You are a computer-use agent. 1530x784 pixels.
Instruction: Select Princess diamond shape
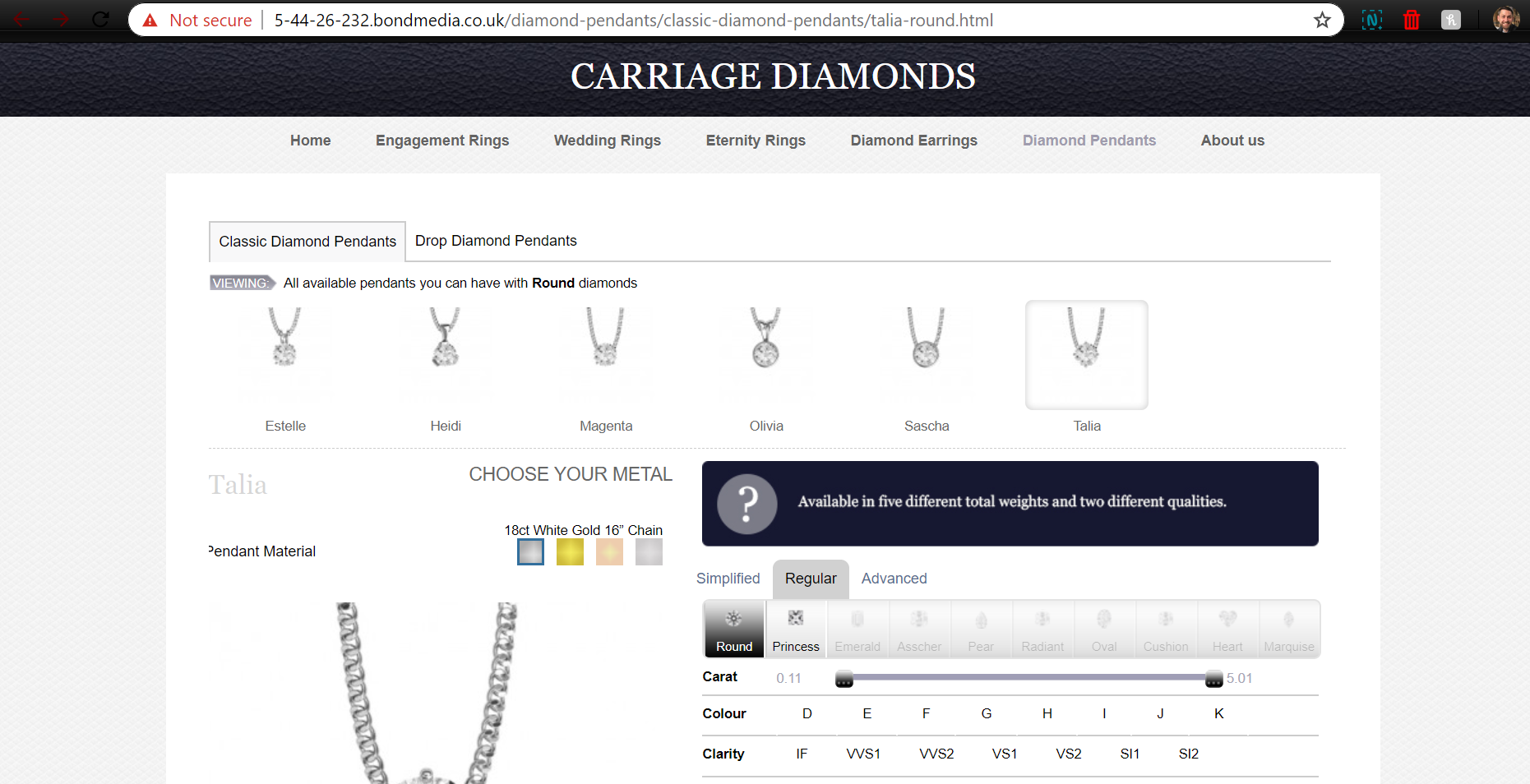(x=796, y=629)
